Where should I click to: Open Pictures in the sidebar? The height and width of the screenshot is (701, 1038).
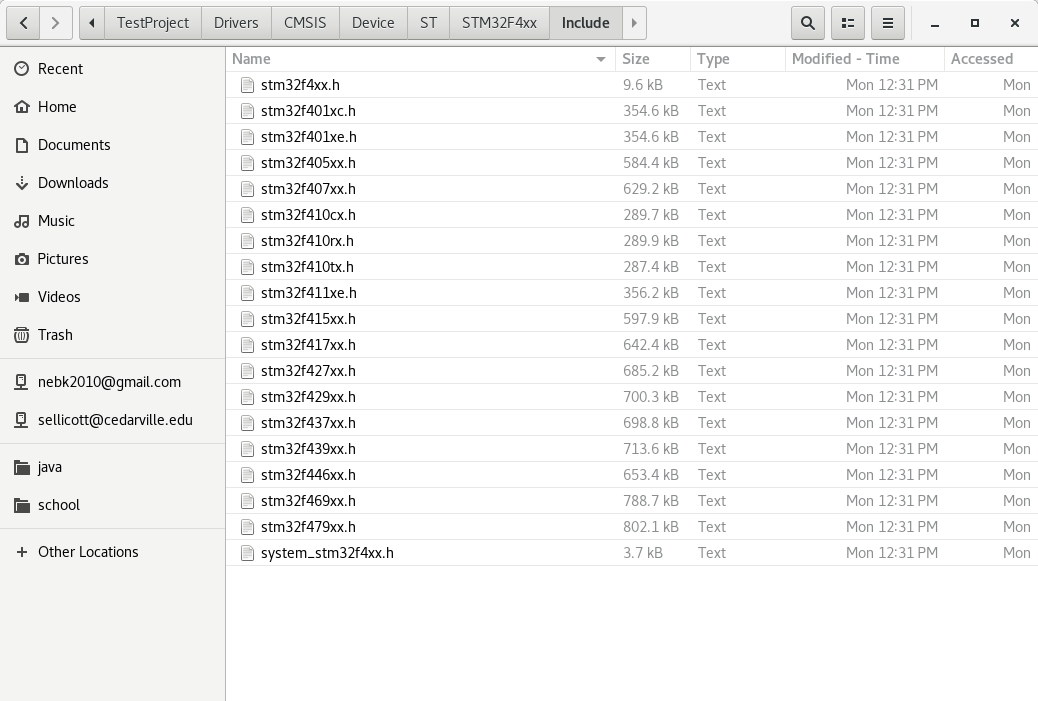coord(113,259)
